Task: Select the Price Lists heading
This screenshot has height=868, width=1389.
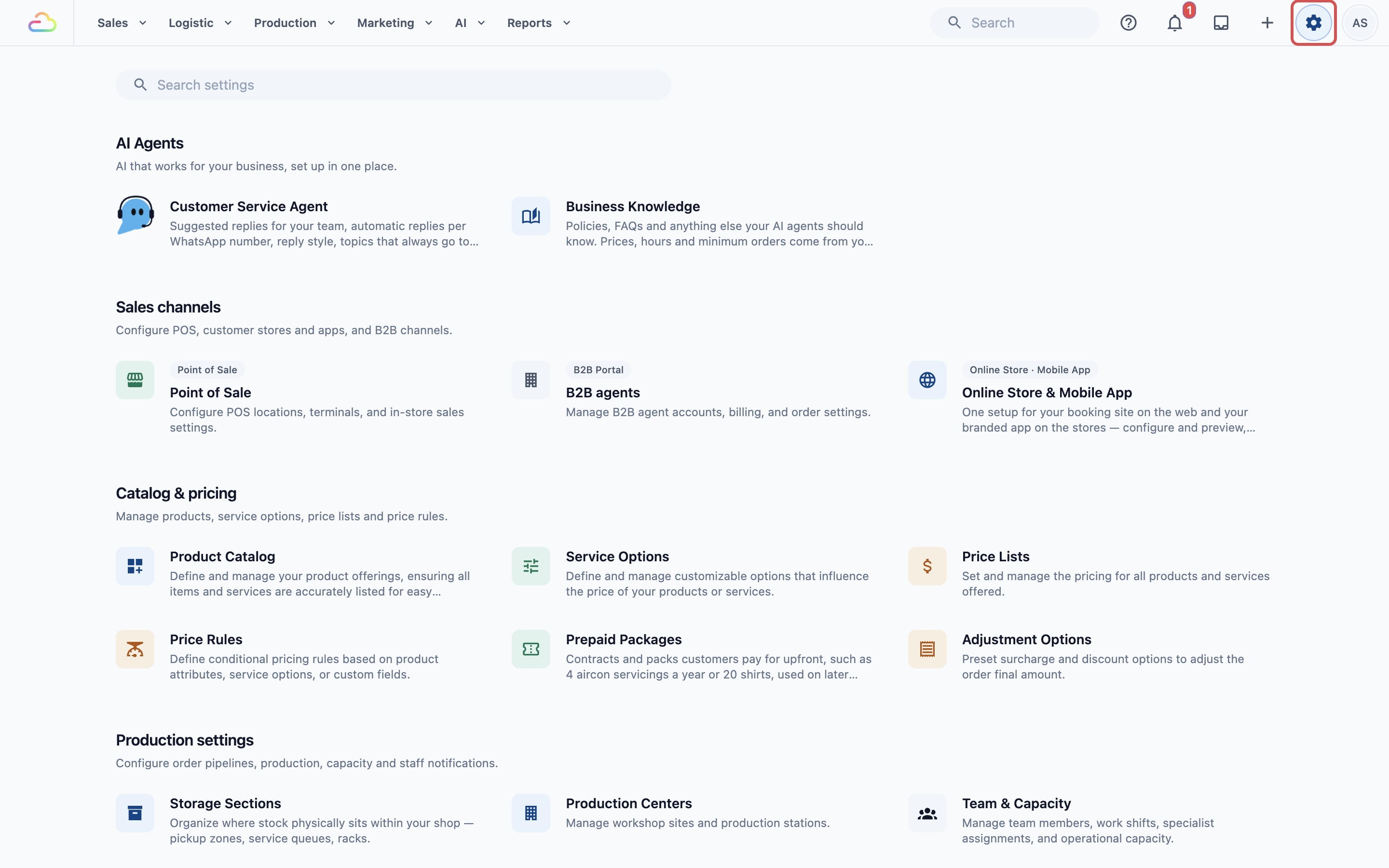Action: pos(995,557)
